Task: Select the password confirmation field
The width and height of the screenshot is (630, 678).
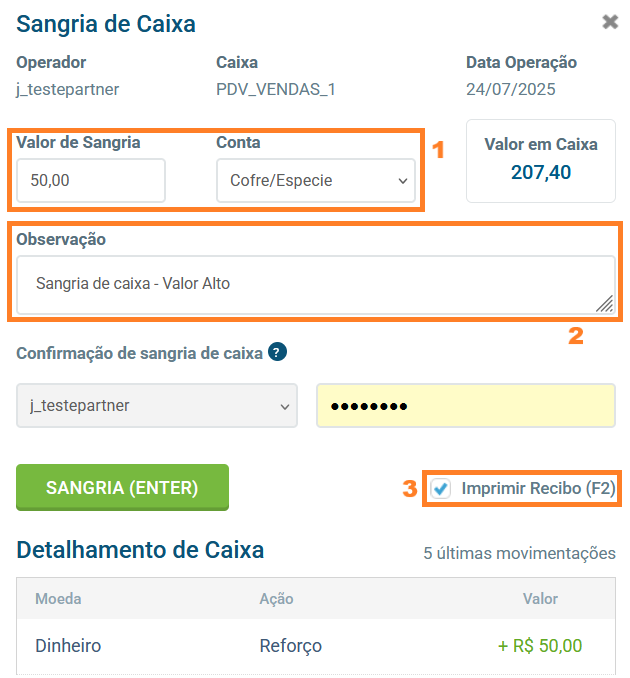Action: [465, 406]
